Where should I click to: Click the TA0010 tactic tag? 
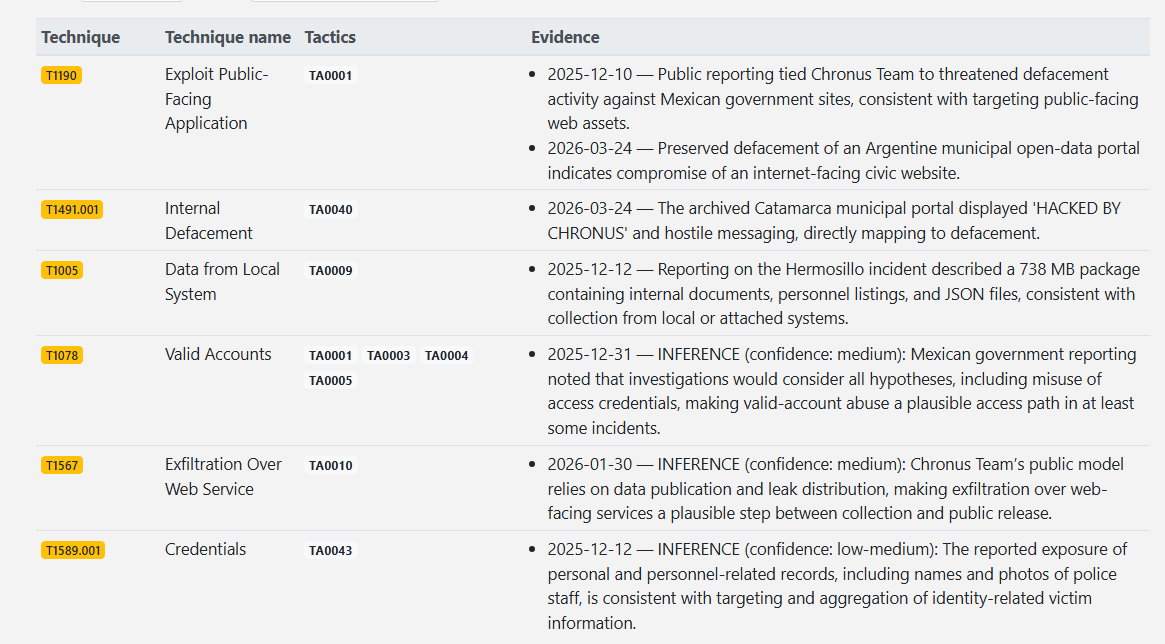(330, 466)
